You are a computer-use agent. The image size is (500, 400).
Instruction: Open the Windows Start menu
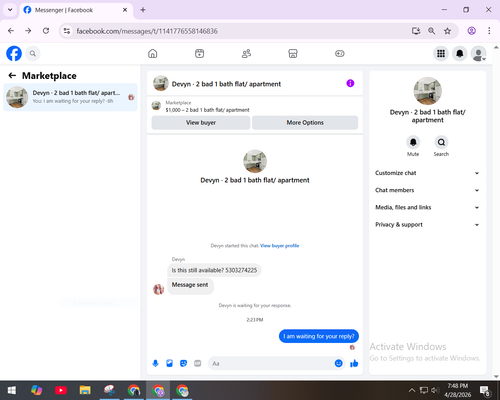pos(12,390)
